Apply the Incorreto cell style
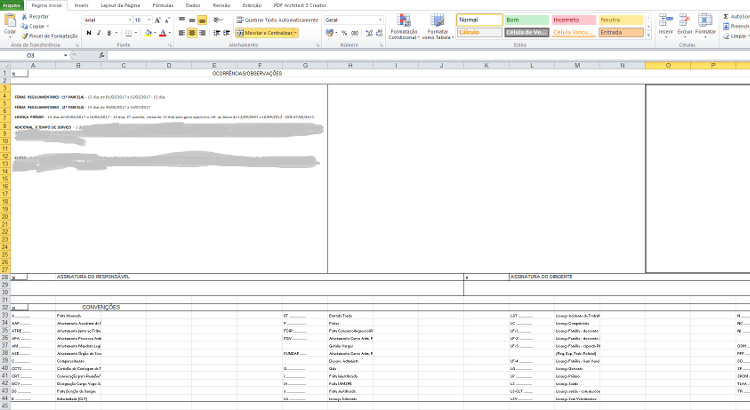Image resolution: width=750 pixels, height=410 pixels. [x=574, y=20]
